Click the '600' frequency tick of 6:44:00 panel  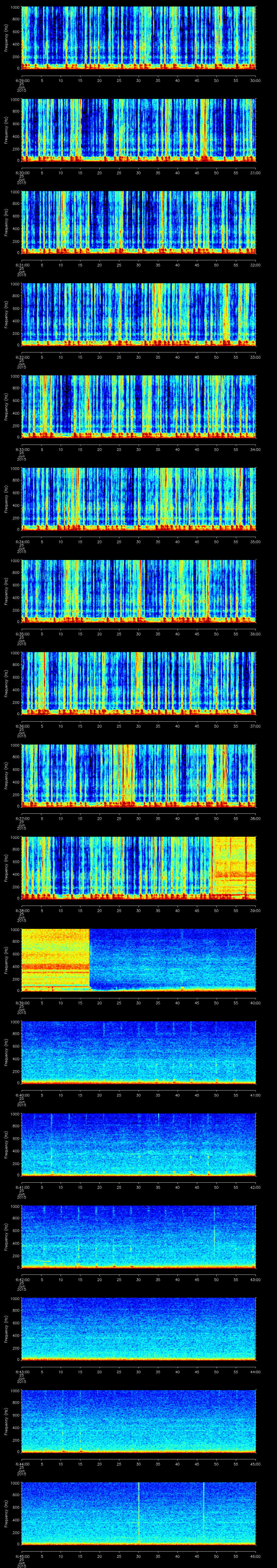17,1415
